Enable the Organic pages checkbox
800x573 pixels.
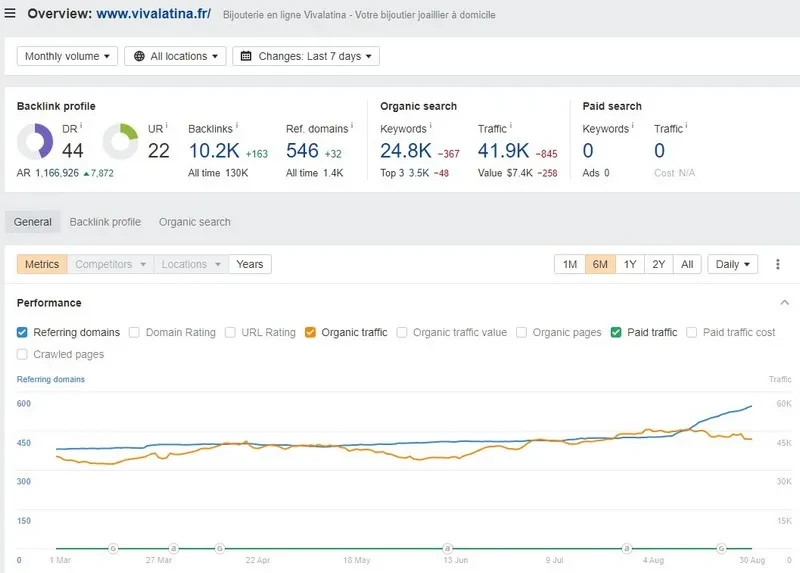point(521,333)
